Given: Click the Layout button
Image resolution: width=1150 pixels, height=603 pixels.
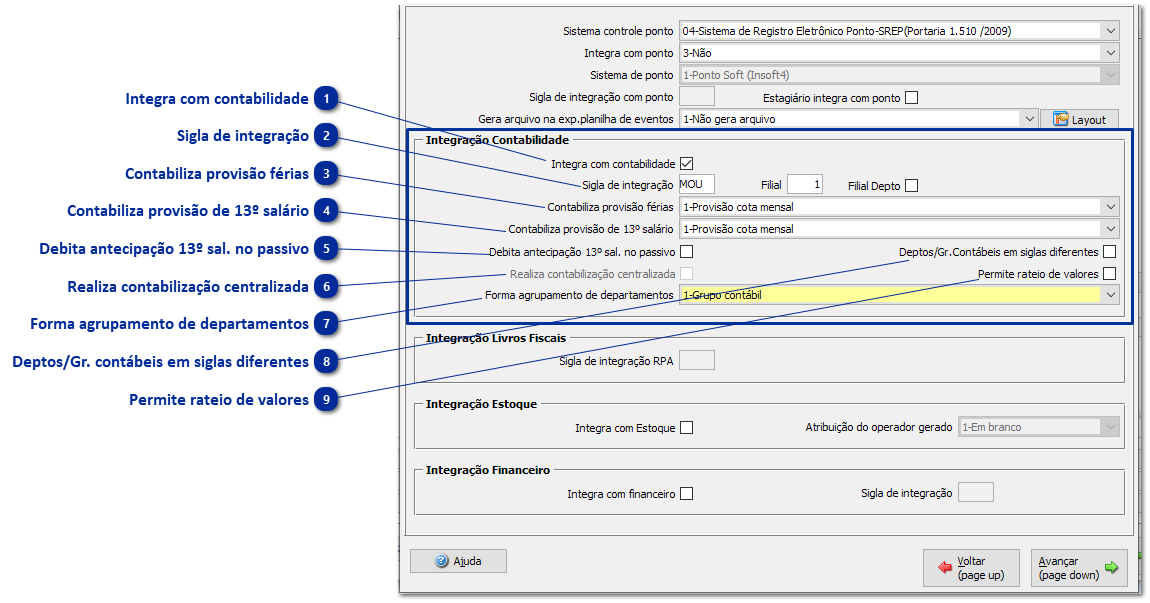Looking at the screenshot, I should pyautogui.click(x=1079, y=119).
